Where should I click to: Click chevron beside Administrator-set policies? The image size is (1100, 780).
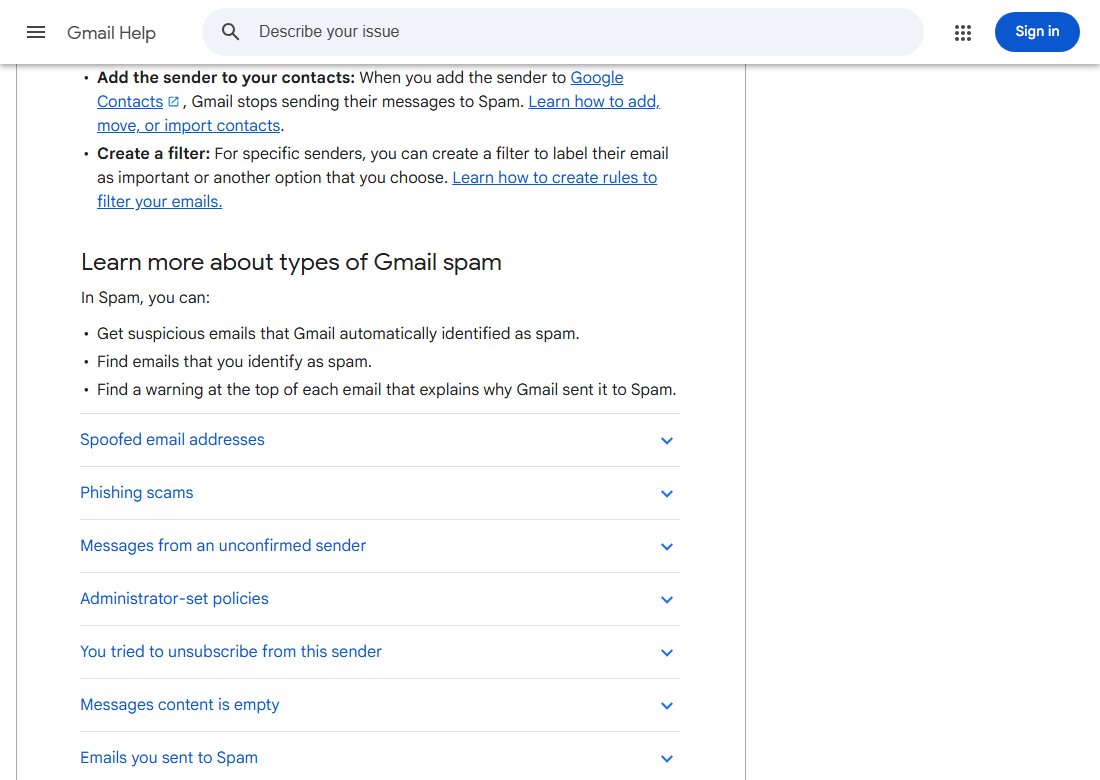pos(666,600)
